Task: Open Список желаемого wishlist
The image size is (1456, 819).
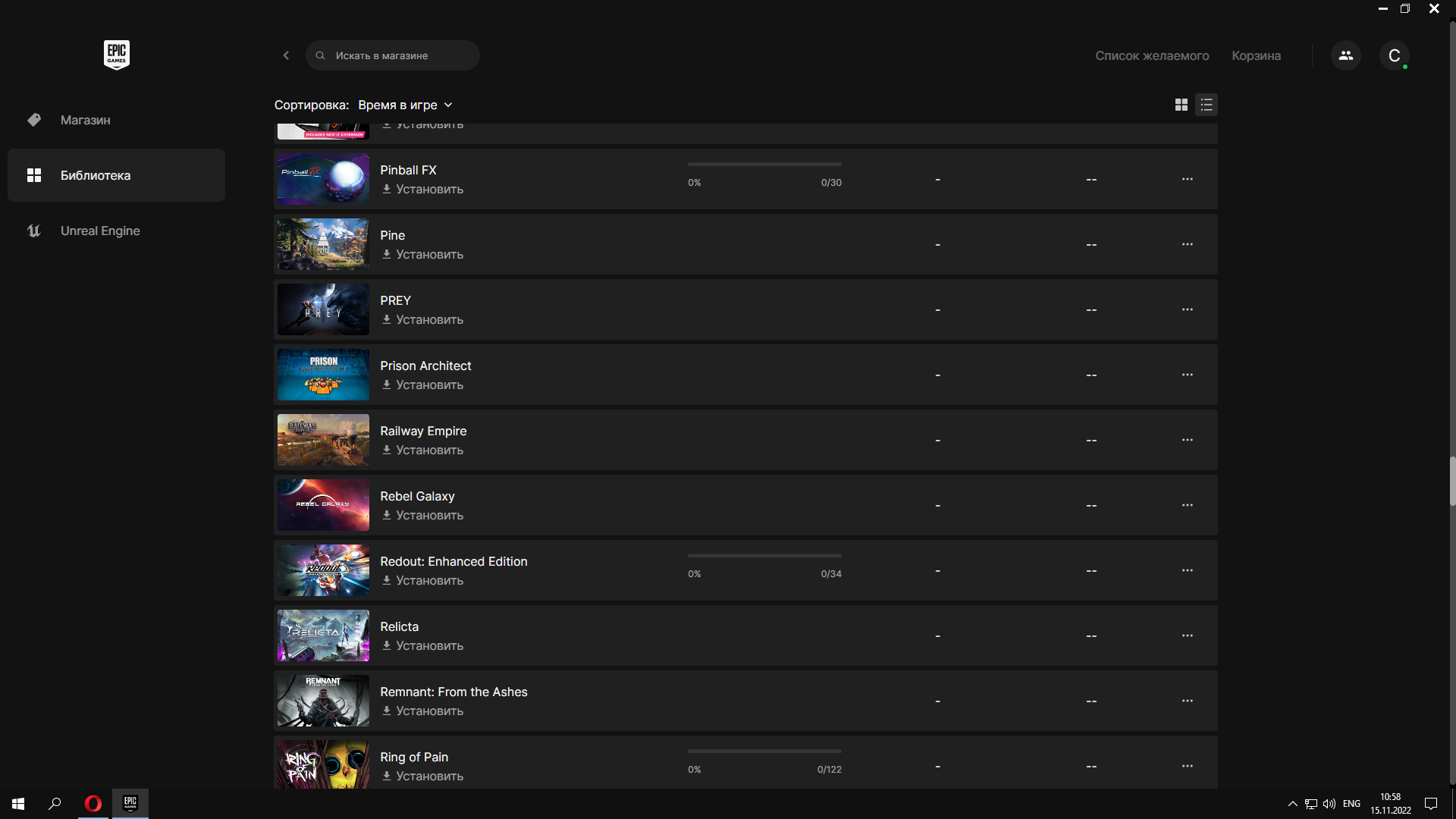Action: [x=1152, y=55]
